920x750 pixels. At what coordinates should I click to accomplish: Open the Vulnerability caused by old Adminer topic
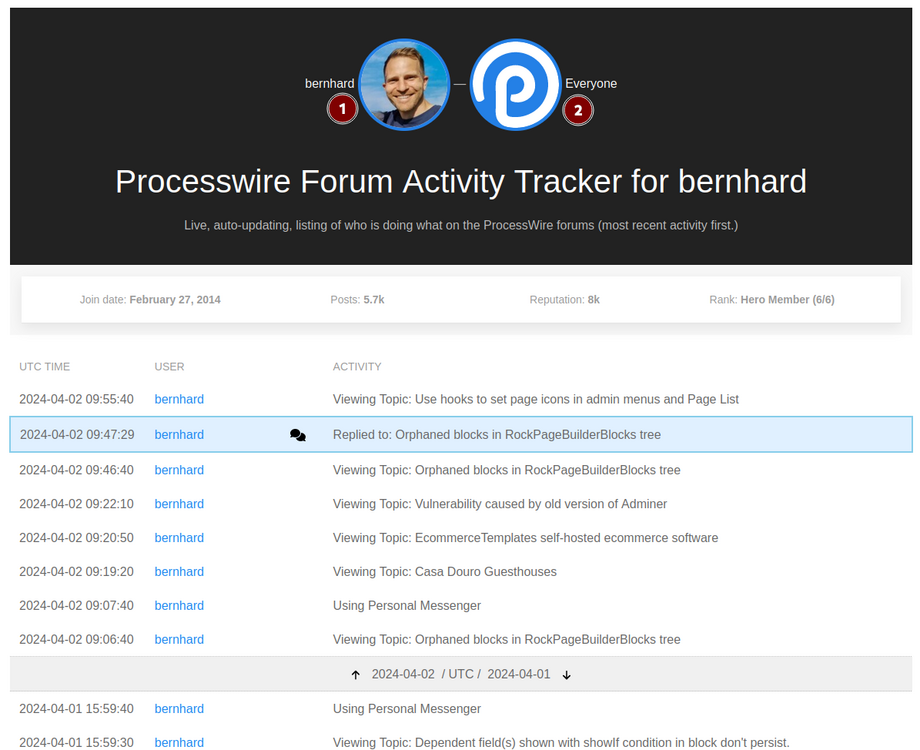[x=500, y=504]
